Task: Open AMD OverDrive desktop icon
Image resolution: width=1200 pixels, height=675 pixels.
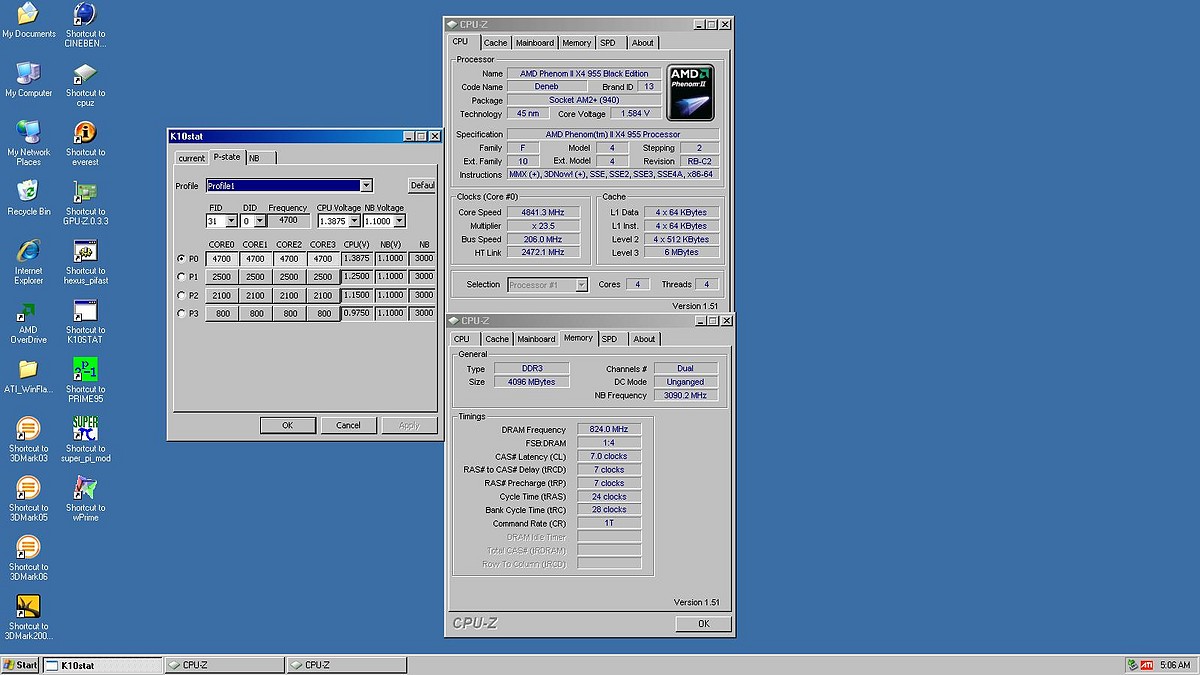Action: pyautogui.click(x=28, y=312)
